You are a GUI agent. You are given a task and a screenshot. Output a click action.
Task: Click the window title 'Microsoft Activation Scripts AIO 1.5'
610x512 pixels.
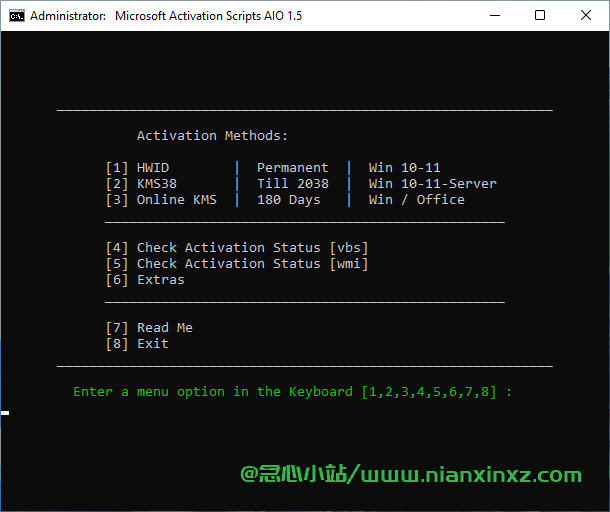pyautogui.click(x=208, y=16)
